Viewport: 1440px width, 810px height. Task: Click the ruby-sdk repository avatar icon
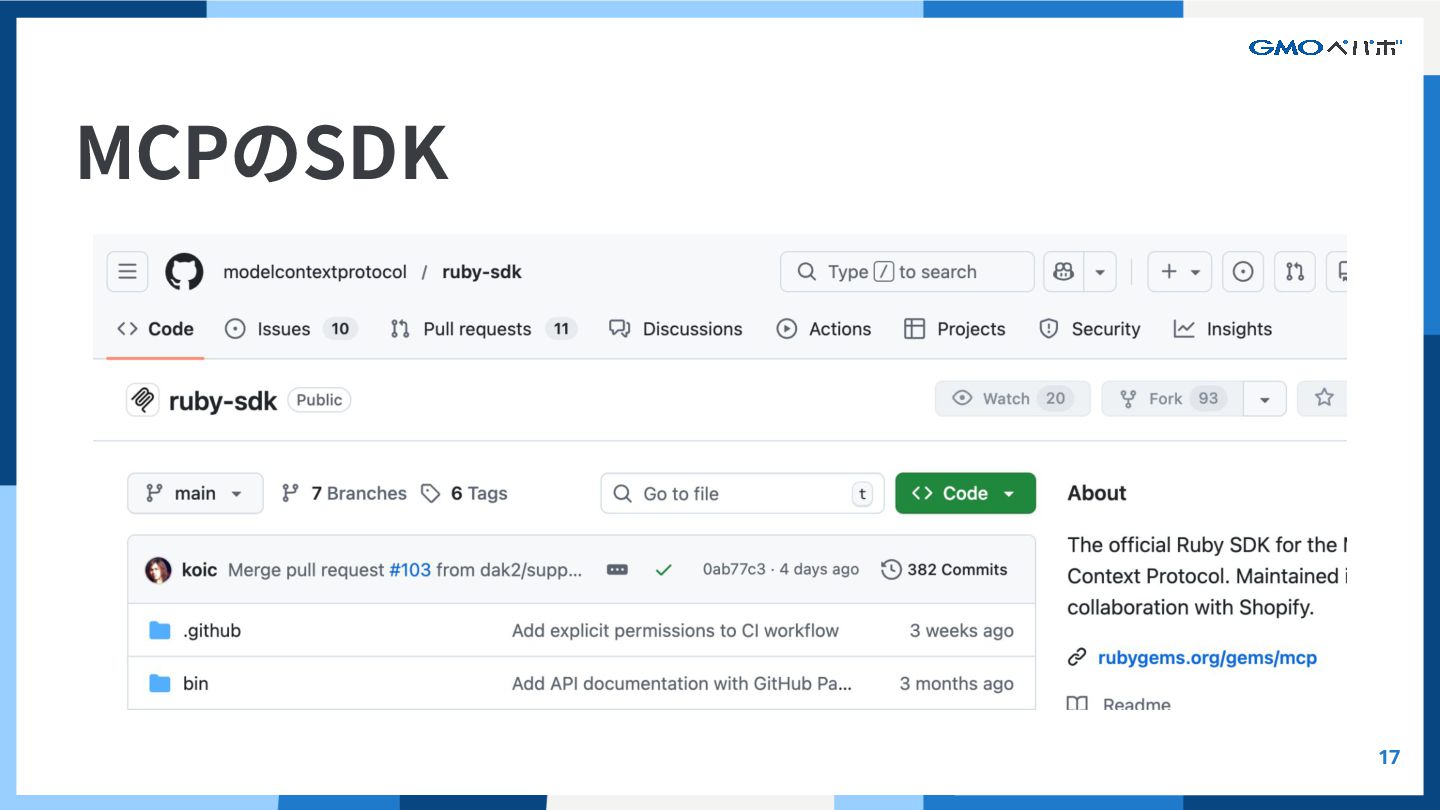[x=143, y=400]
